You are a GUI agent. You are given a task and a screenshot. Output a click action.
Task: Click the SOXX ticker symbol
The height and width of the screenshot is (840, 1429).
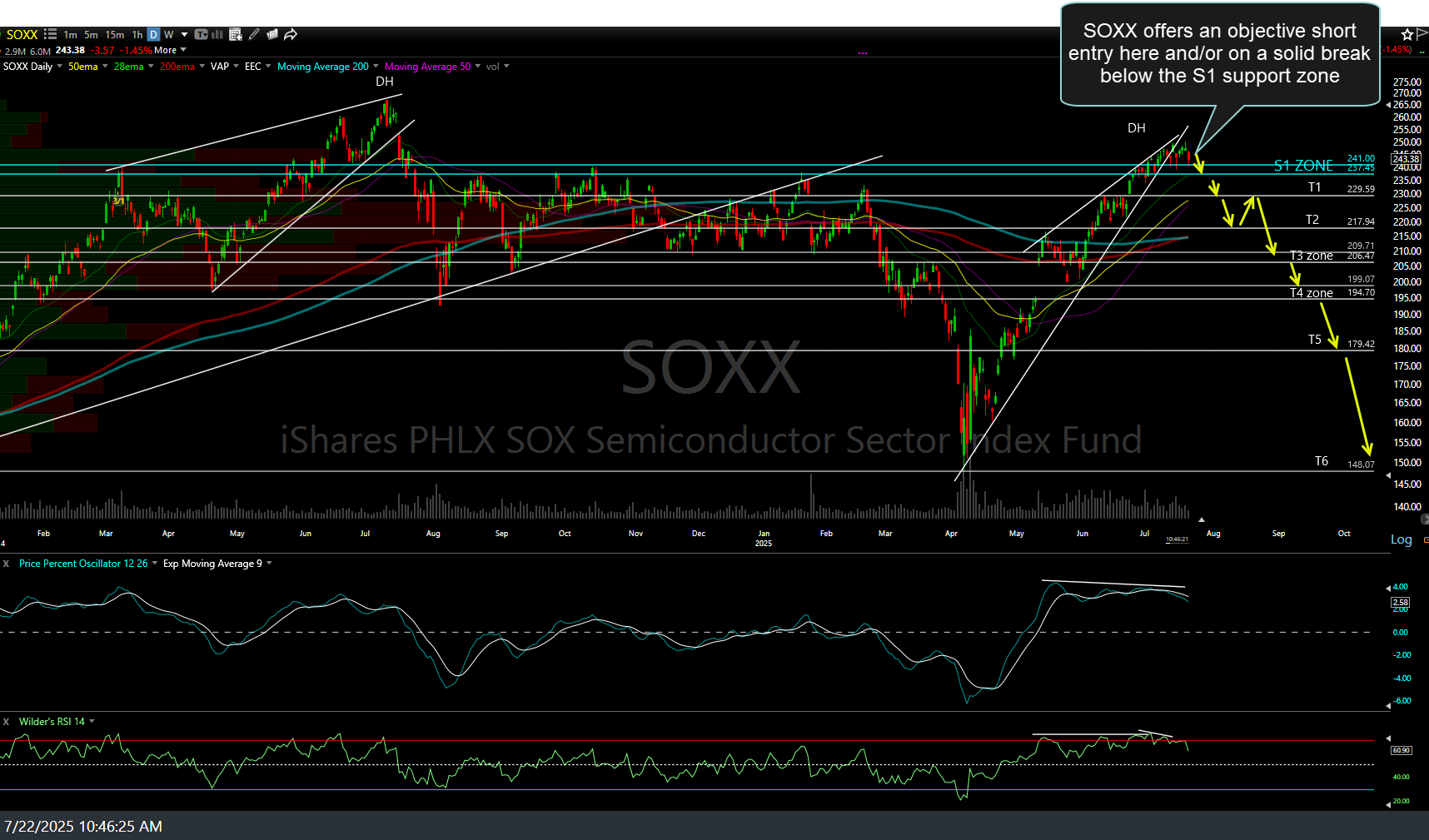click(22, 34)
